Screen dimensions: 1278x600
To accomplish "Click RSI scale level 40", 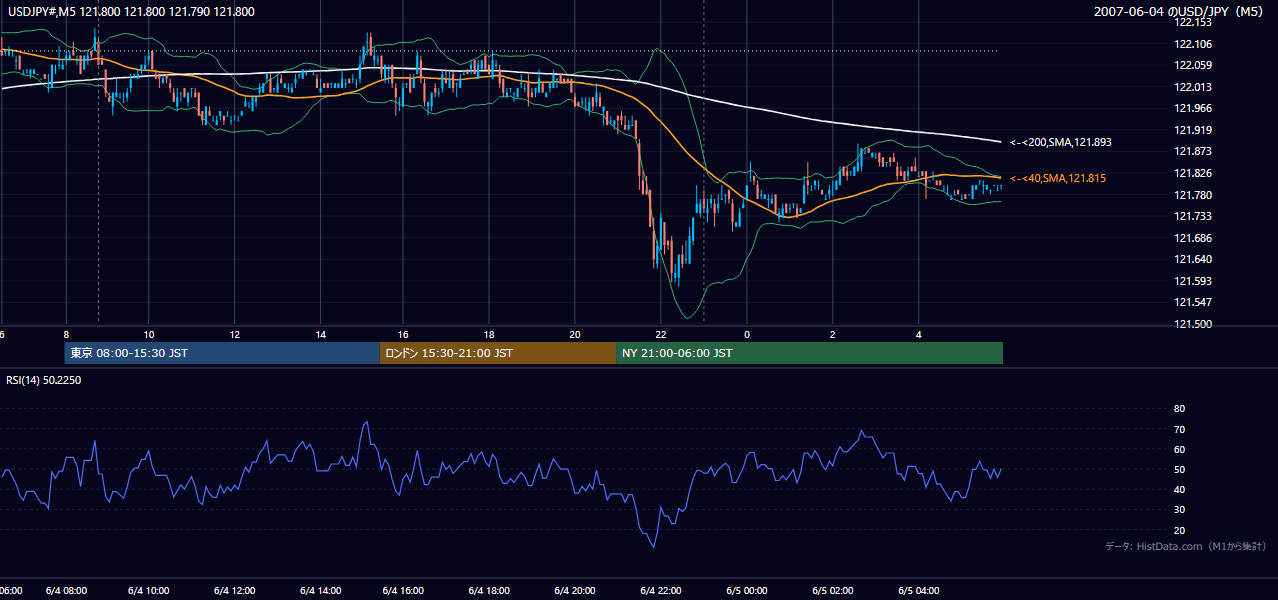I will [1179, 489].
